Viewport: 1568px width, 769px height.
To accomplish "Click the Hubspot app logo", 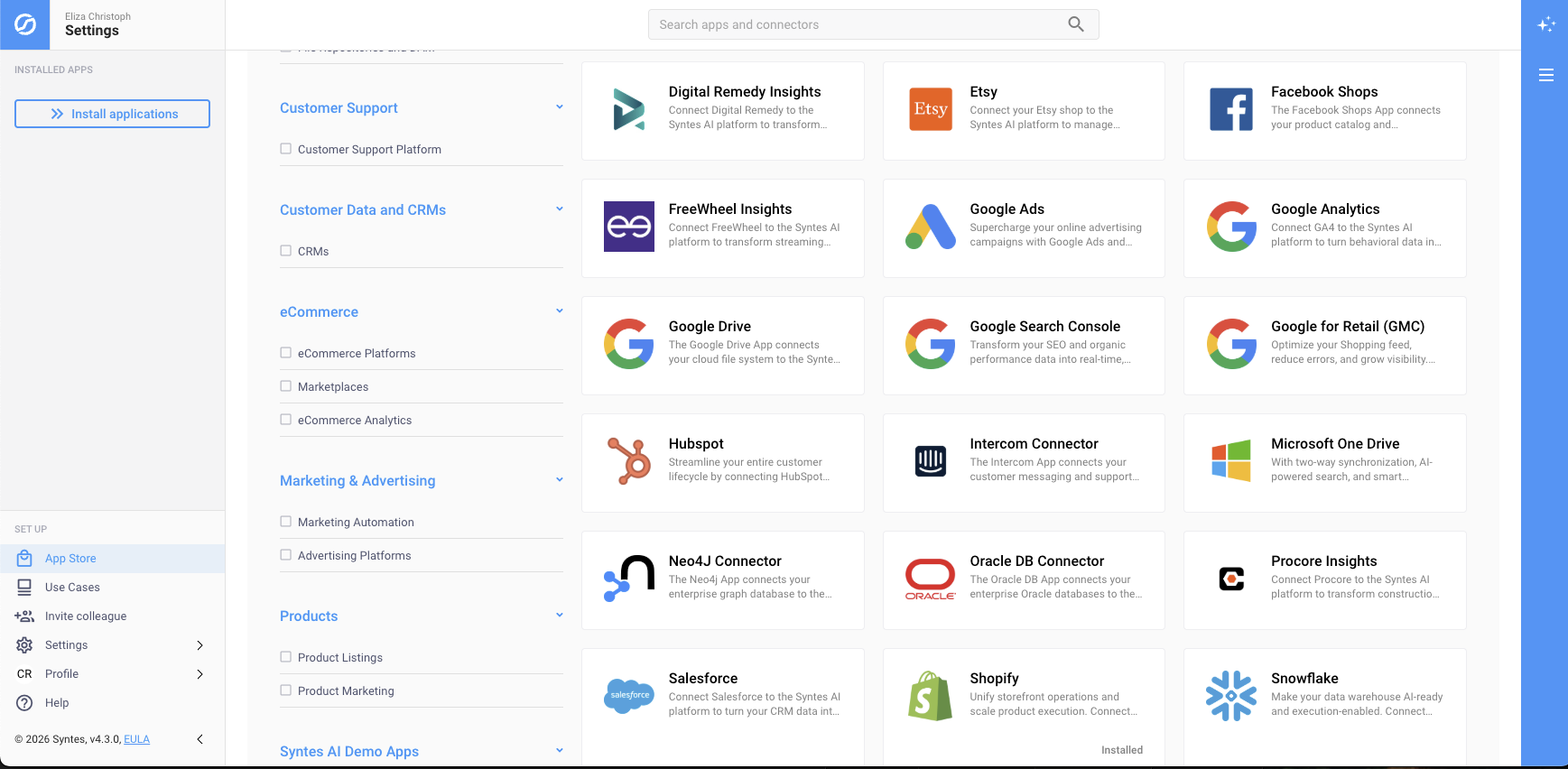I will [629, 461].
